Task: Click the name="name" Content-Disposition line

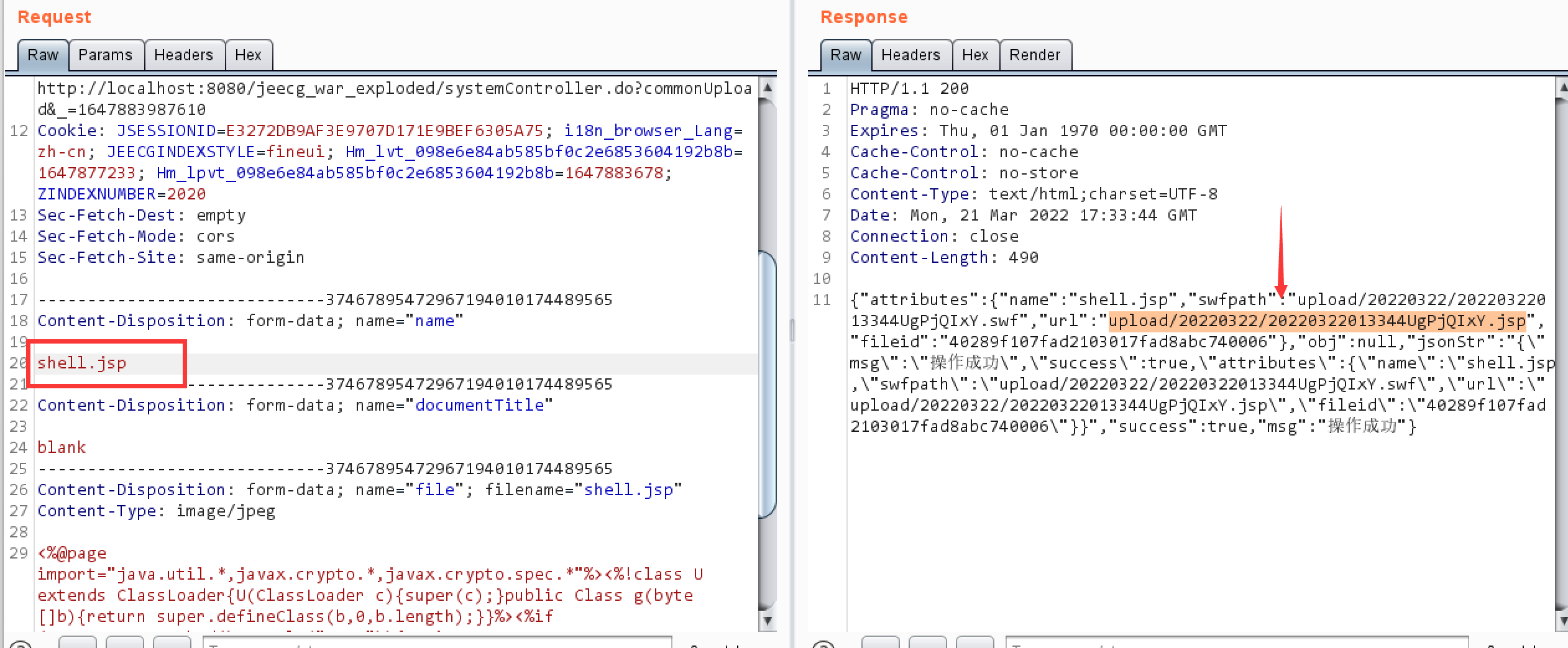Action: tap(250, 321)
